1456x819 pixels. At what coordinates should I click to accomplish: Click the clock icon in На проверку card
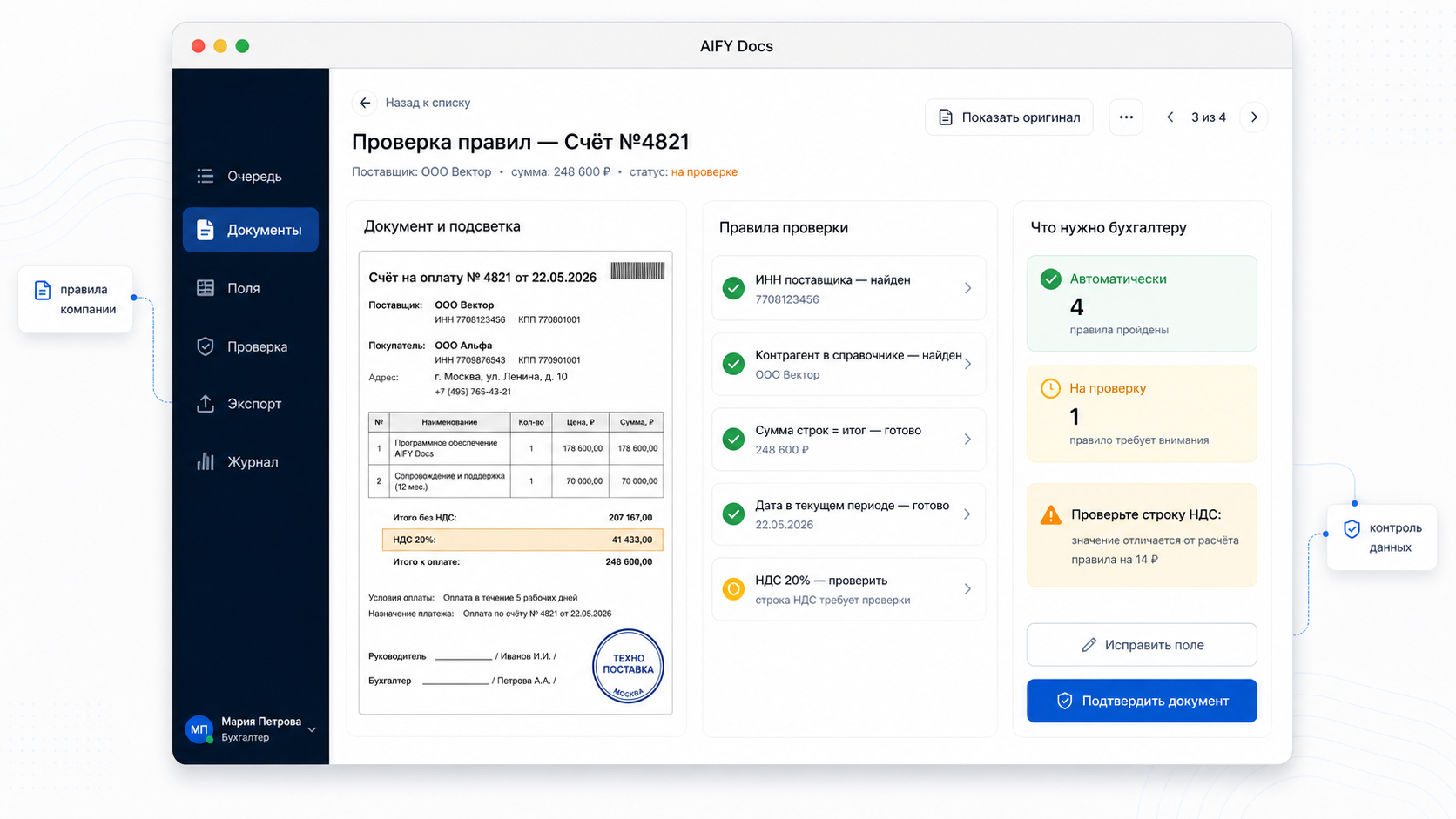[1051, 388]
